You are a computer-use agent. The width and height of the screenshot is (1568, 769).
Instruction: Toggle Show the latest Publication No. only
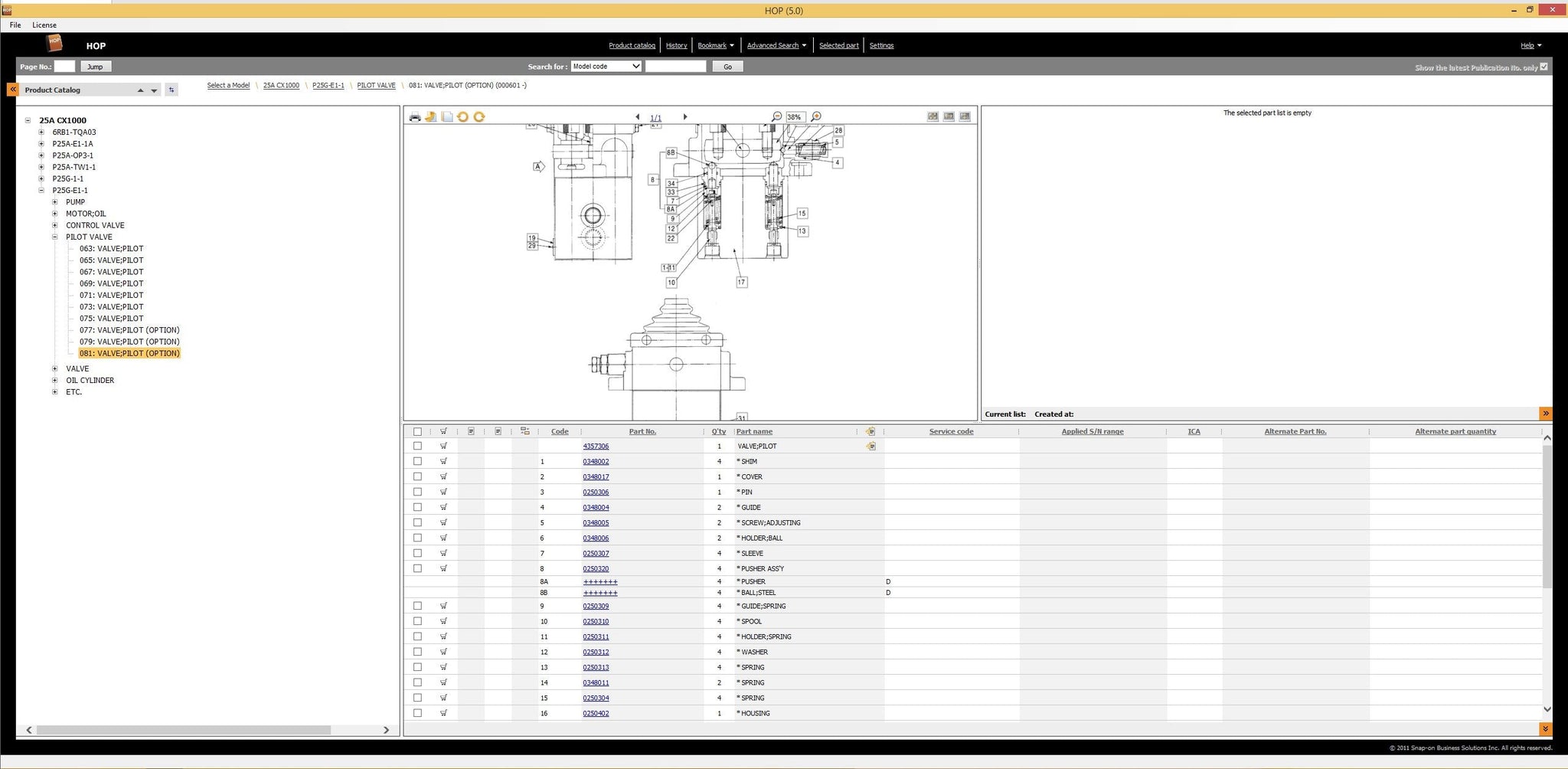click(x=1543, y=67)
